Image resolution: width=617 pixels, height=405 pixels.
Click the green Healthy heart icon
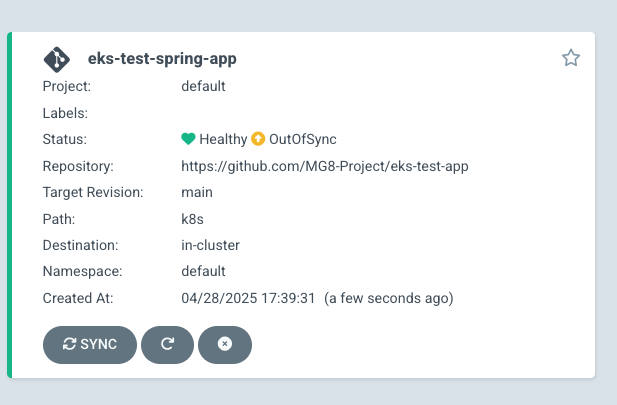tap(188, 139)
